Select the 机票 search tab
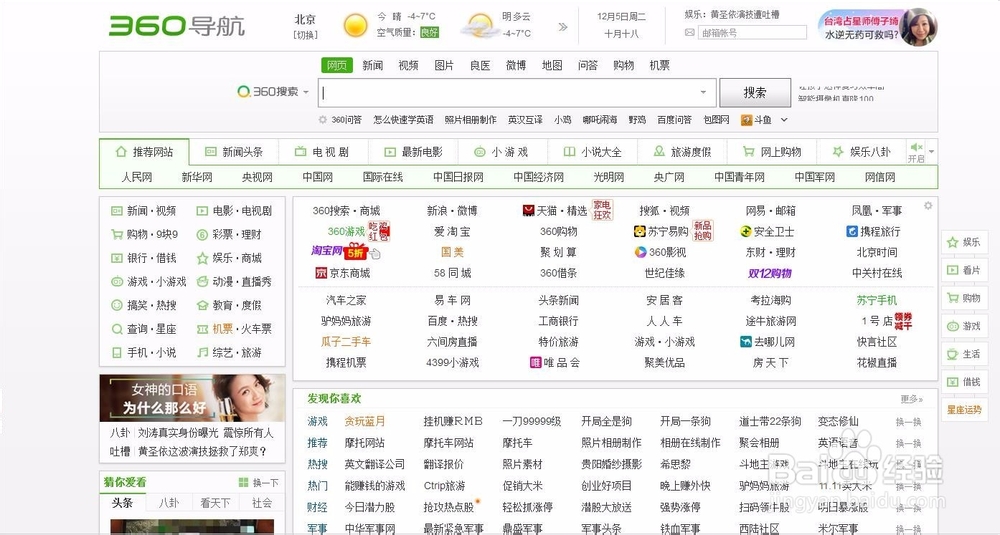The height and width of the screenshot is (535, 1000). 659,65
